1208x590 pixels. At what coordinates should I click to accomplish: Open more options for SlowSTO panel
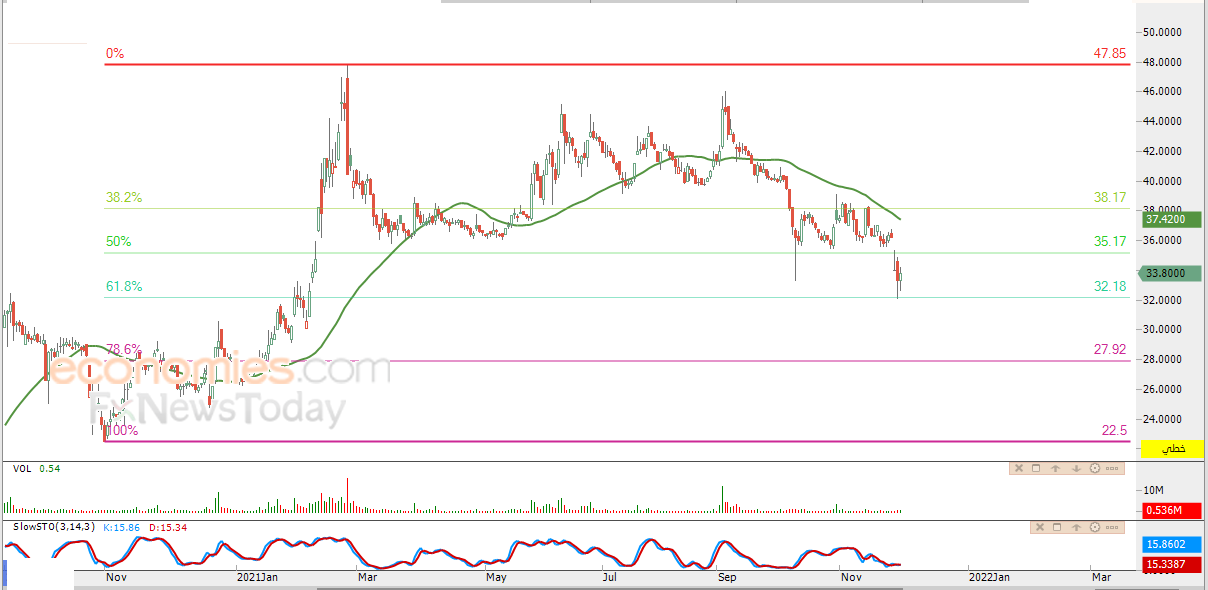pyautogui.click(x=1113, y=527)
